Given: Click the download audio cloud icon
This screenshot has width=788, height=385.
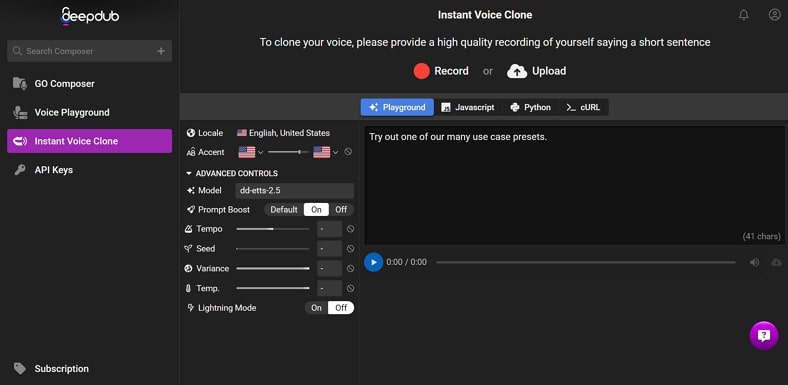Looking at the screenshot, I should click(776, 262).
